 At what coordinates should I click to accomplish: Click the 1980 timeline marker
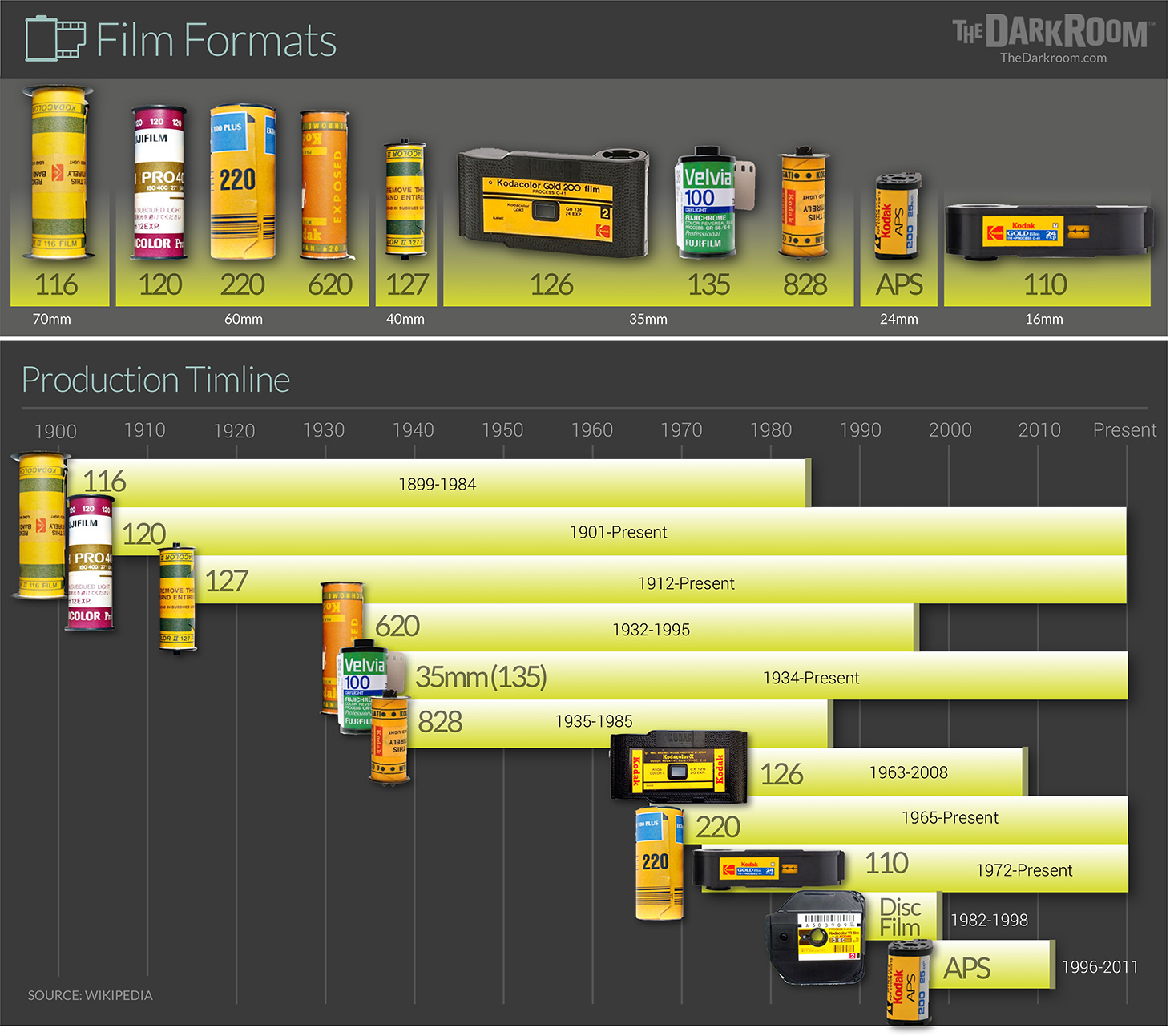(771, 429)
